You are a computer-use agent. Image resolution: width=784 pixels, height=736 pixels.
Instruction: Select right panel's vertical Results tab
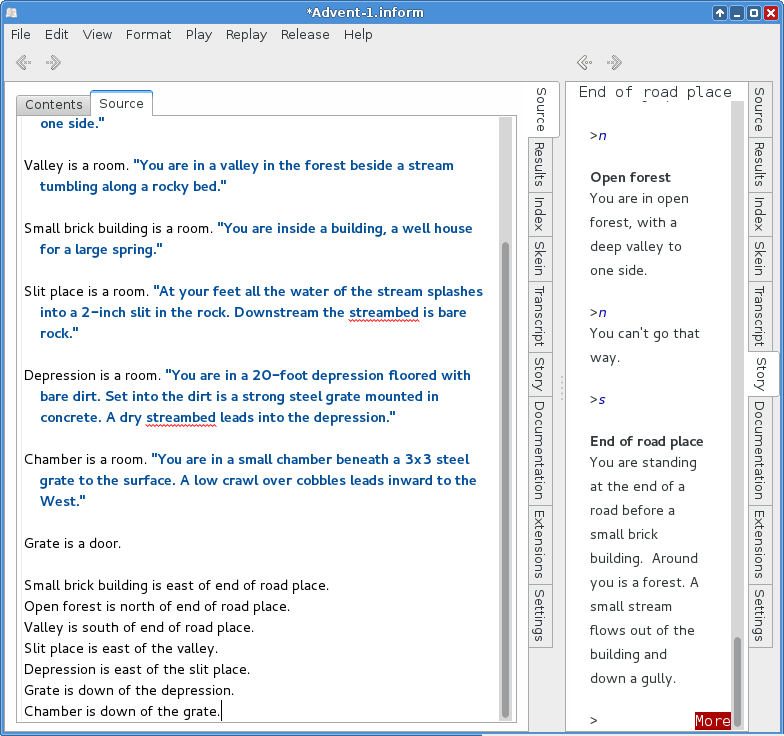tap(760, 164)
